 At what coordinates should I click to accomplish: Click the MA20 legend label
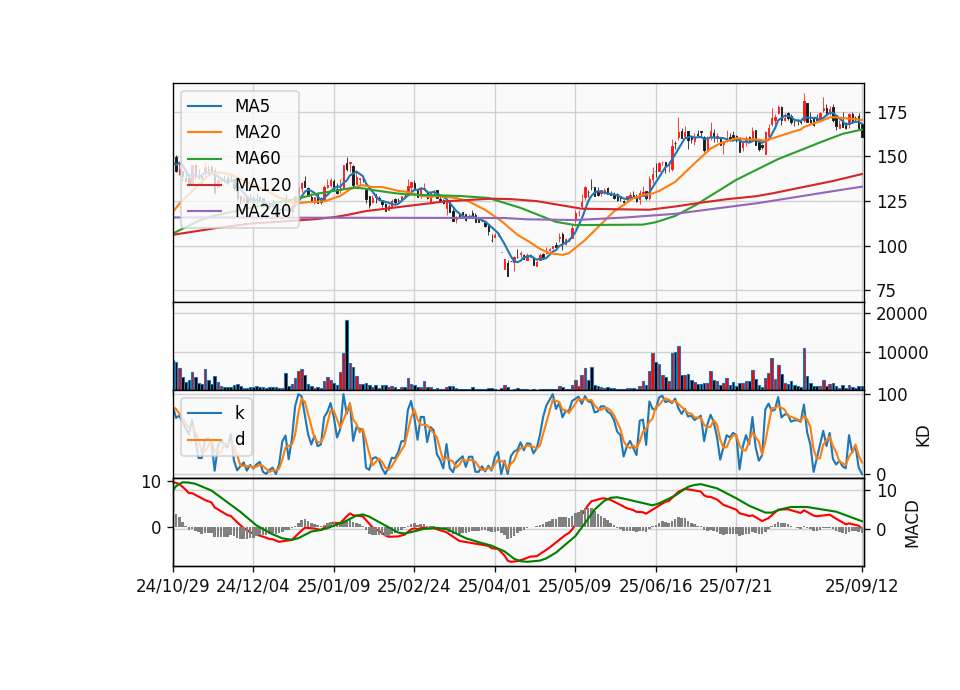pyautogui.click(x=258, y=132)
